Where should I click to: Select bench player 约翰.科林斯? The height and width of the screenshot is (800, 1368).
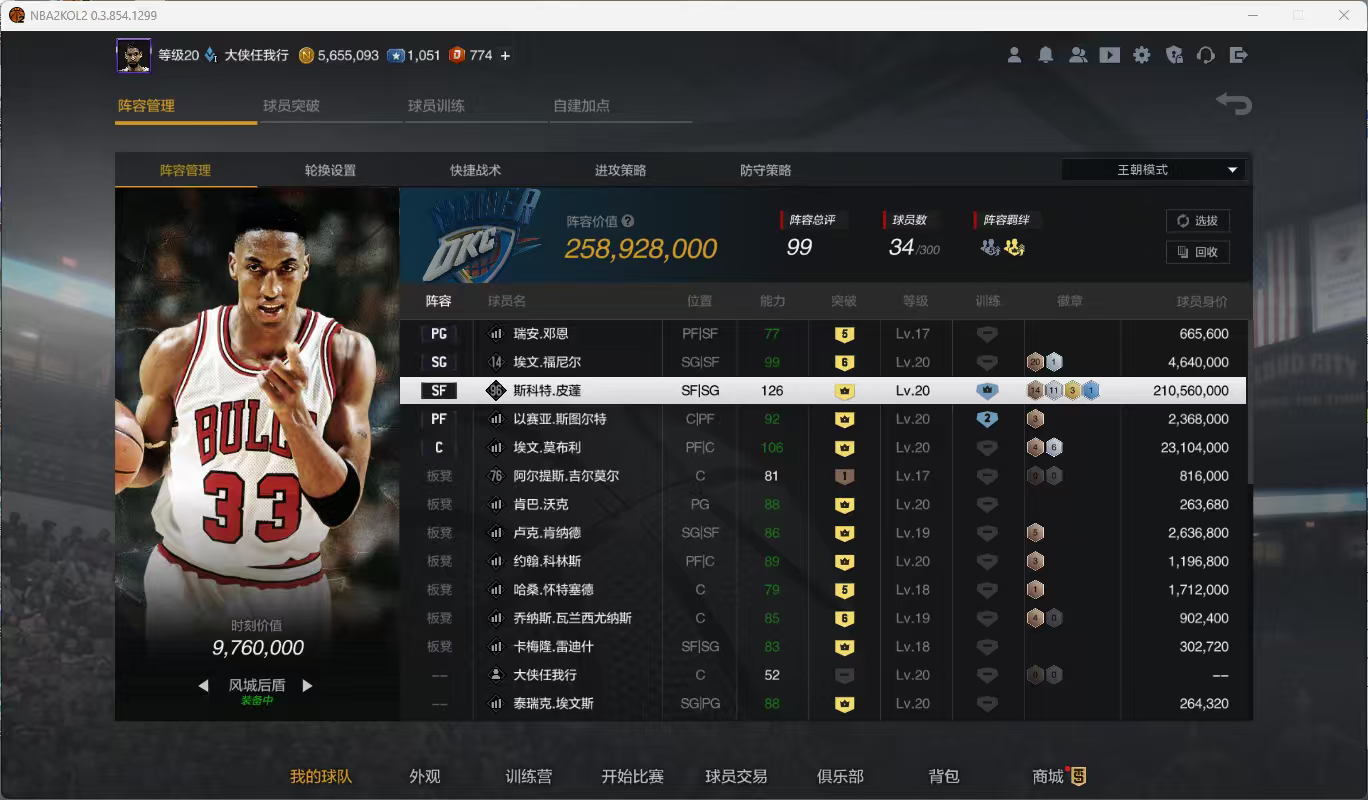(547, 562)
